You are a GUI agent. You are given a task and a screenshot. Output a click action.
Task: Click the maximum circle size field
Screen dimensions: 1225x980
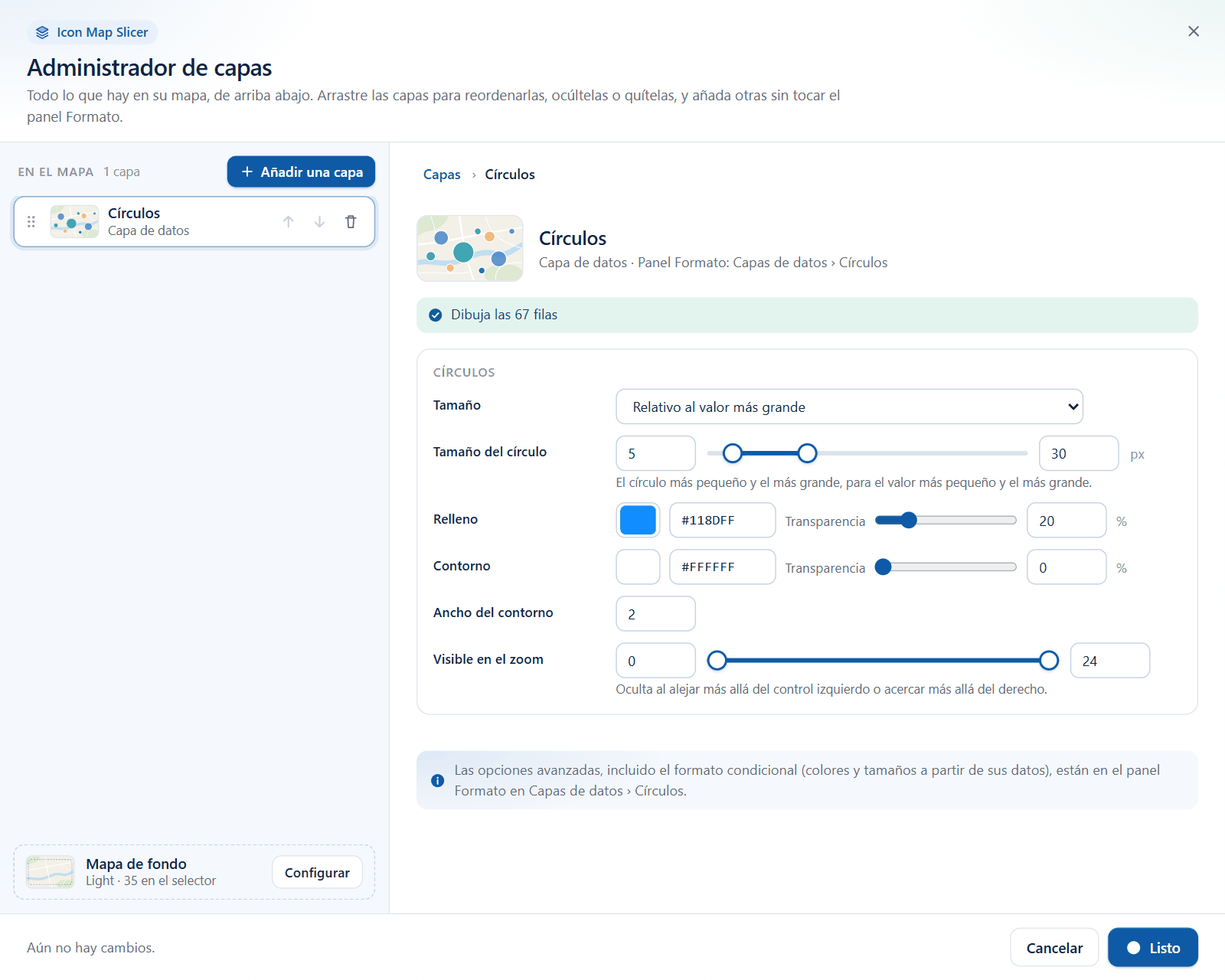(x=1079, y=453)
